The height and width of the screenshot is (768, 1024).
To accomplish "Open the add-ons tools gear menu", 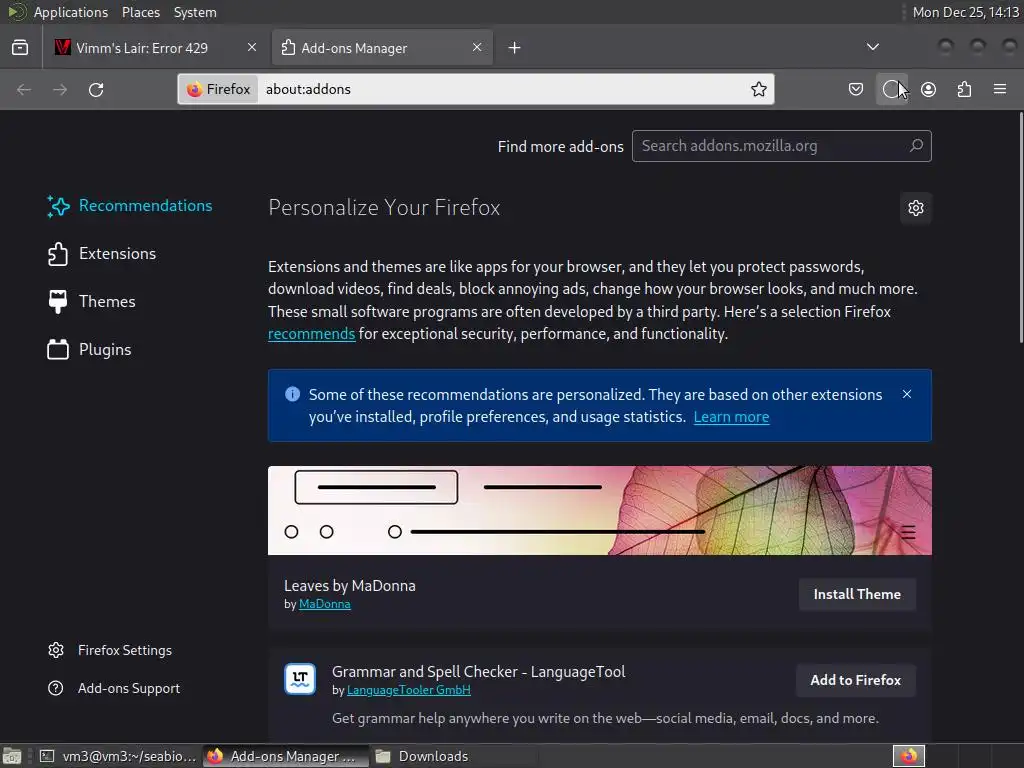I will click(x=916, y=208).
